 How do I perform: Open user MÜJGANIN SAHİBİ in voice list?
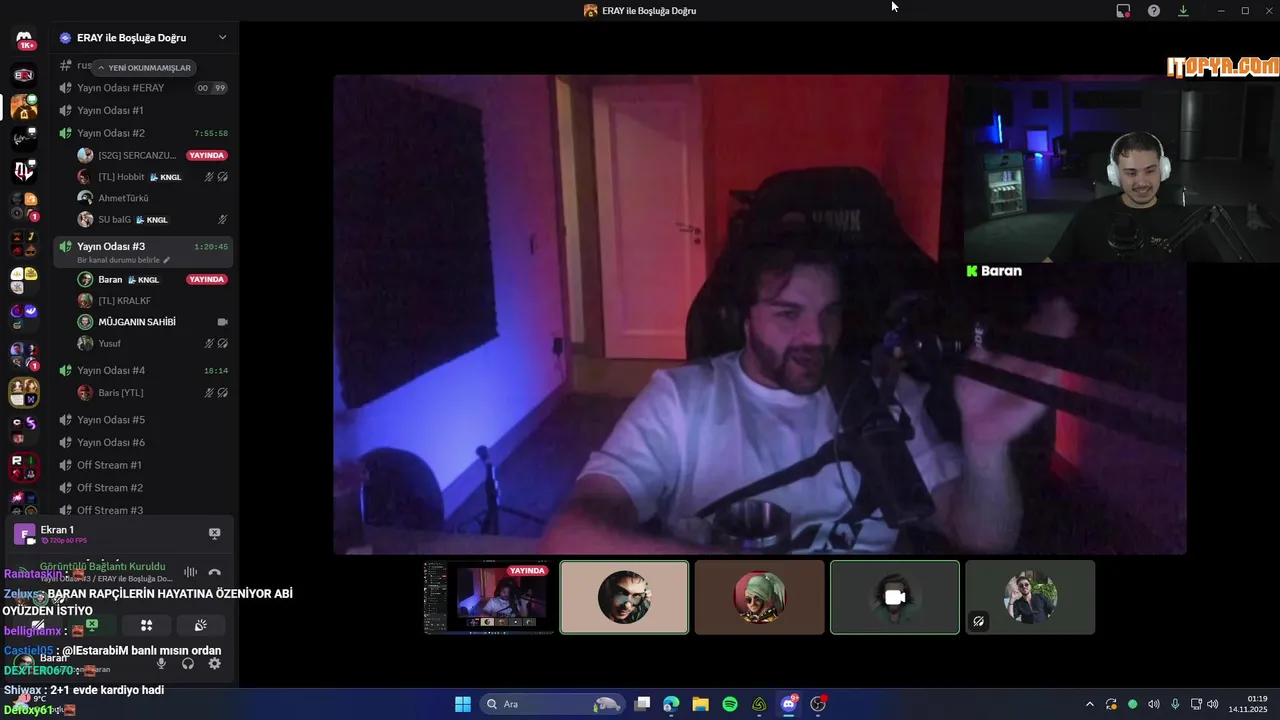point(153,322)
